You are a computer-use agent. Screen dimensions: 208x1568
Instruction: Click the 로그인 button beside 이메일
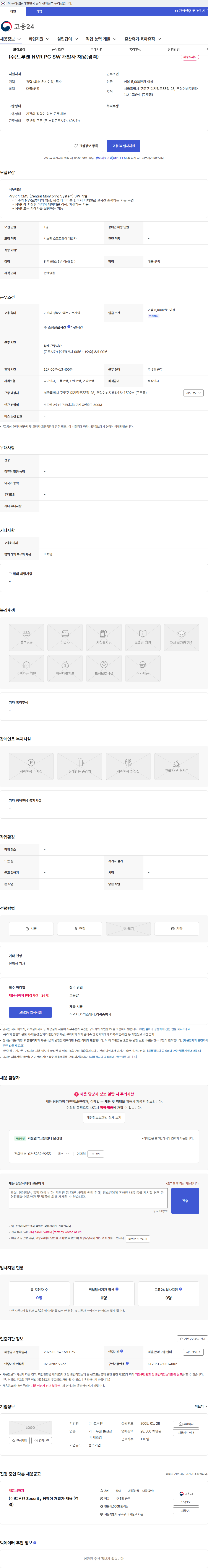[x=96, y=1154]
